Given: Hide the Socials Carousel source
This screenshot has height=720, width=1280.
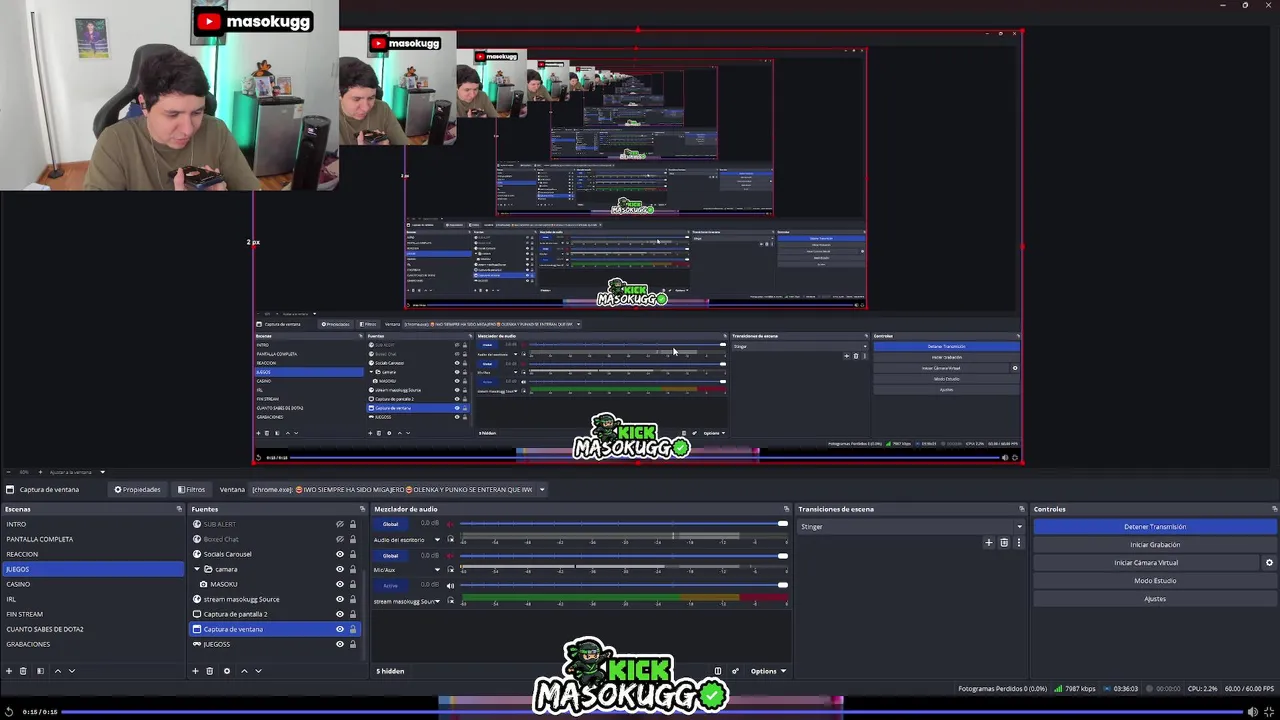Looking at the screenshot, I should pos(340,554).
